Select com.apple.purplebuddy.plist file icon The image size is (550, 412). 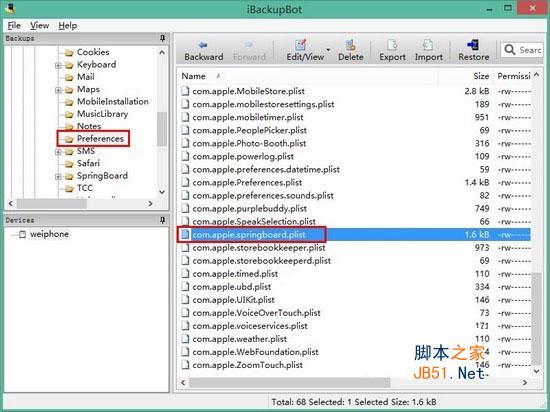click(x=185, y=209)
